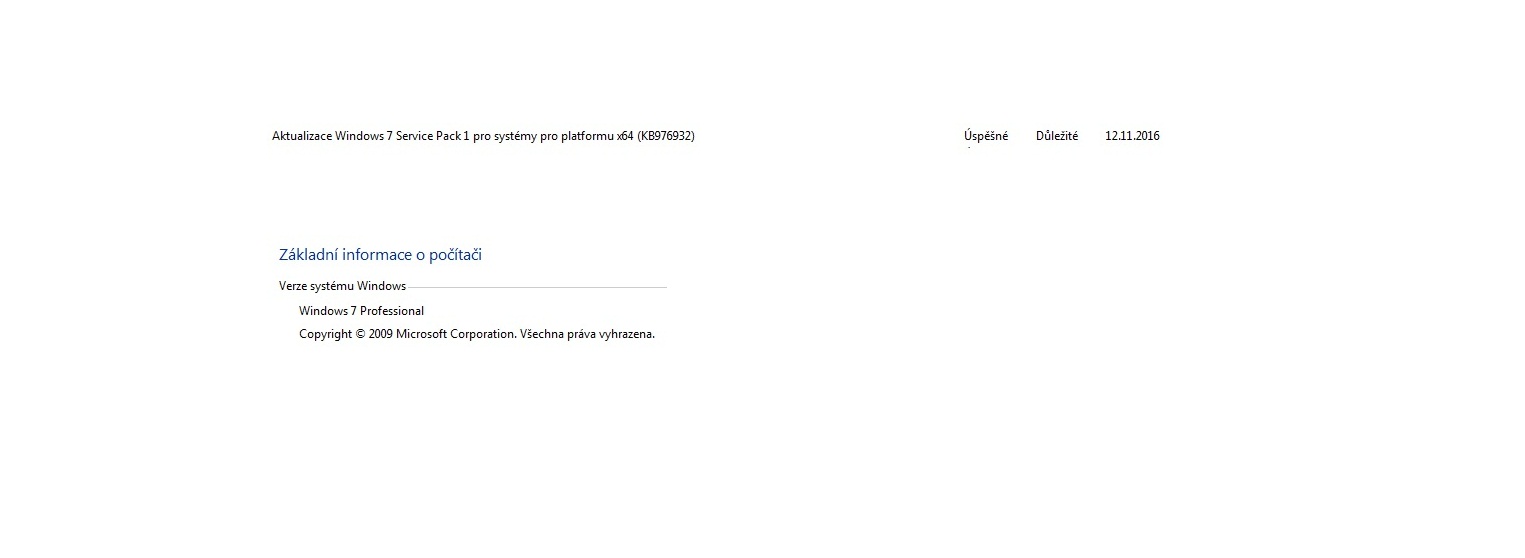The height and width of the screenshot is (558, 1525).
Task: Click the Všechna práva vyhrazena text
Action: click(x=587, y=334)
